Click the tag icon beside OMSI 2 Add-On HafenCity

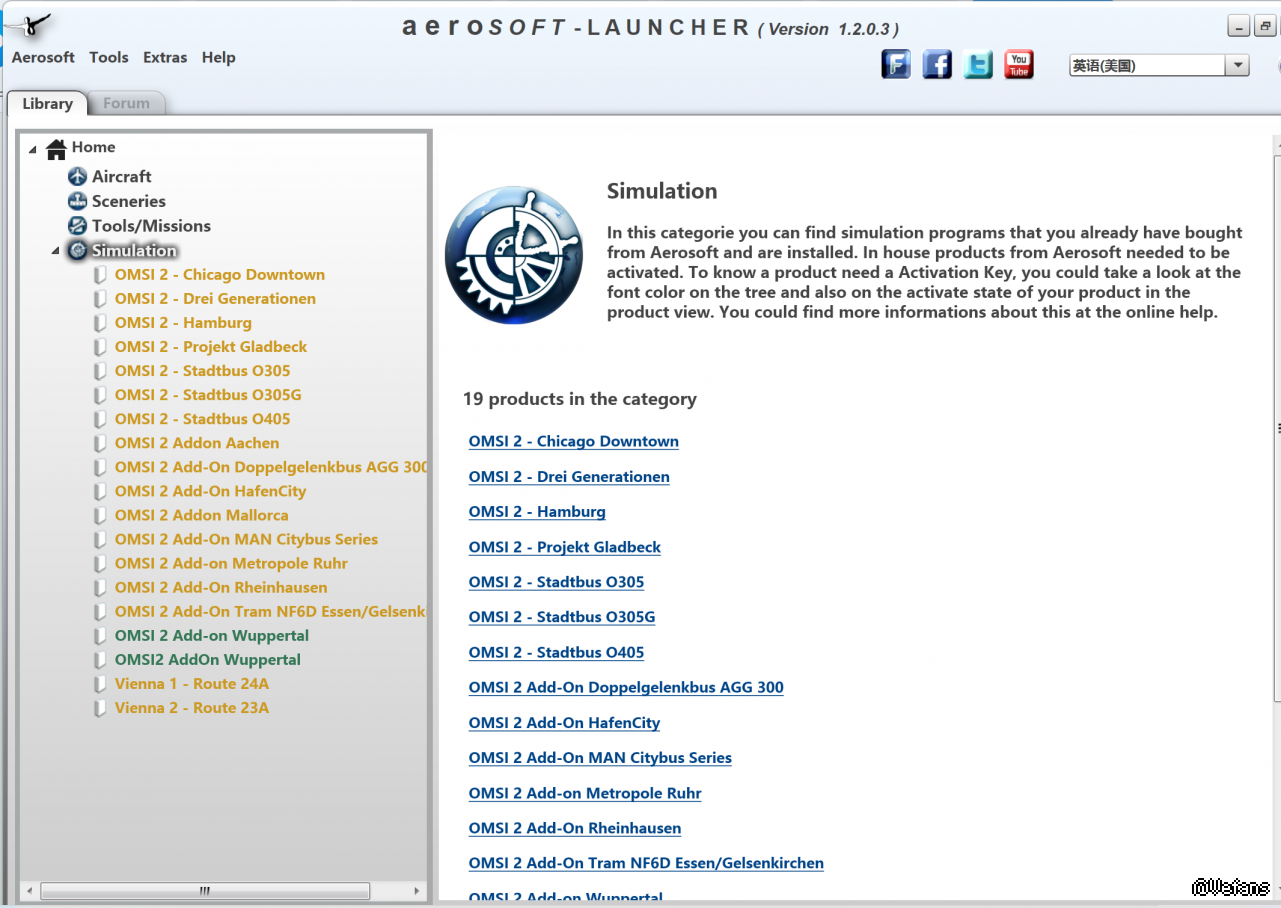100,491
